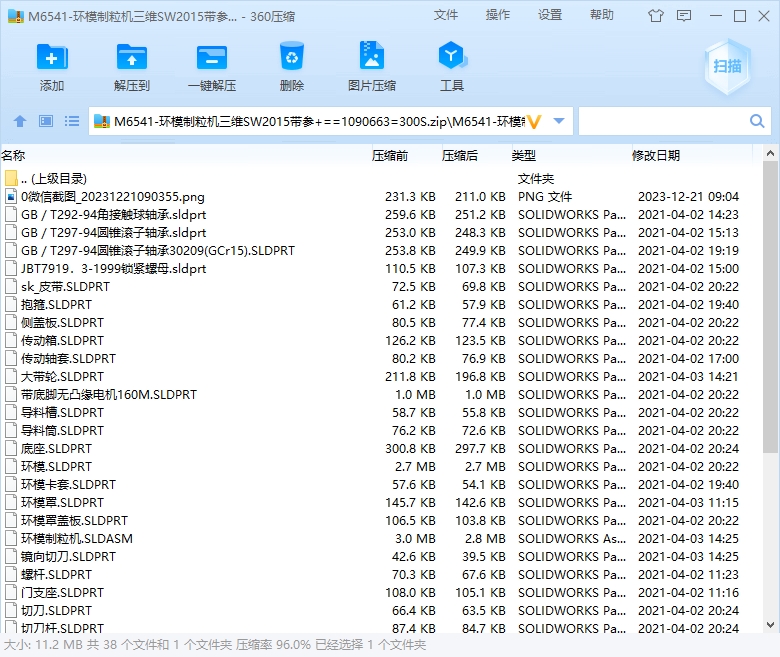The image size is (780, 657).
Task: Click the feedback message icon in the title bar
Action: 684,16
